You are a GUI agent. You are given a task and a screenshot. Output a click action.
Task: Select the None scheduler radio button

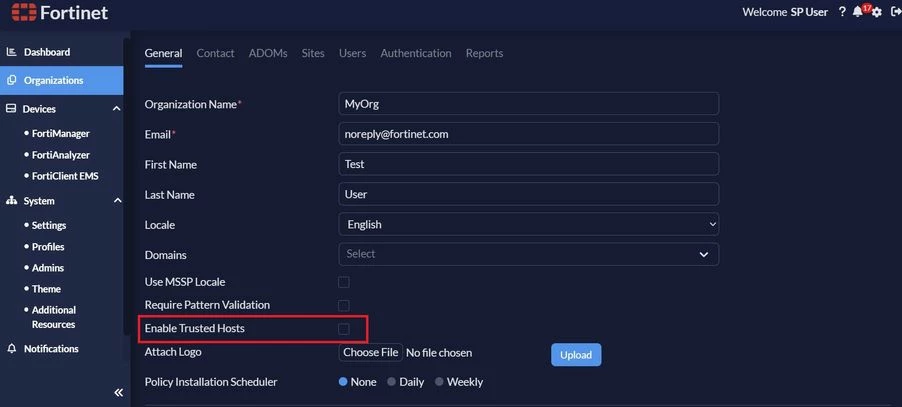click(343, 382)
